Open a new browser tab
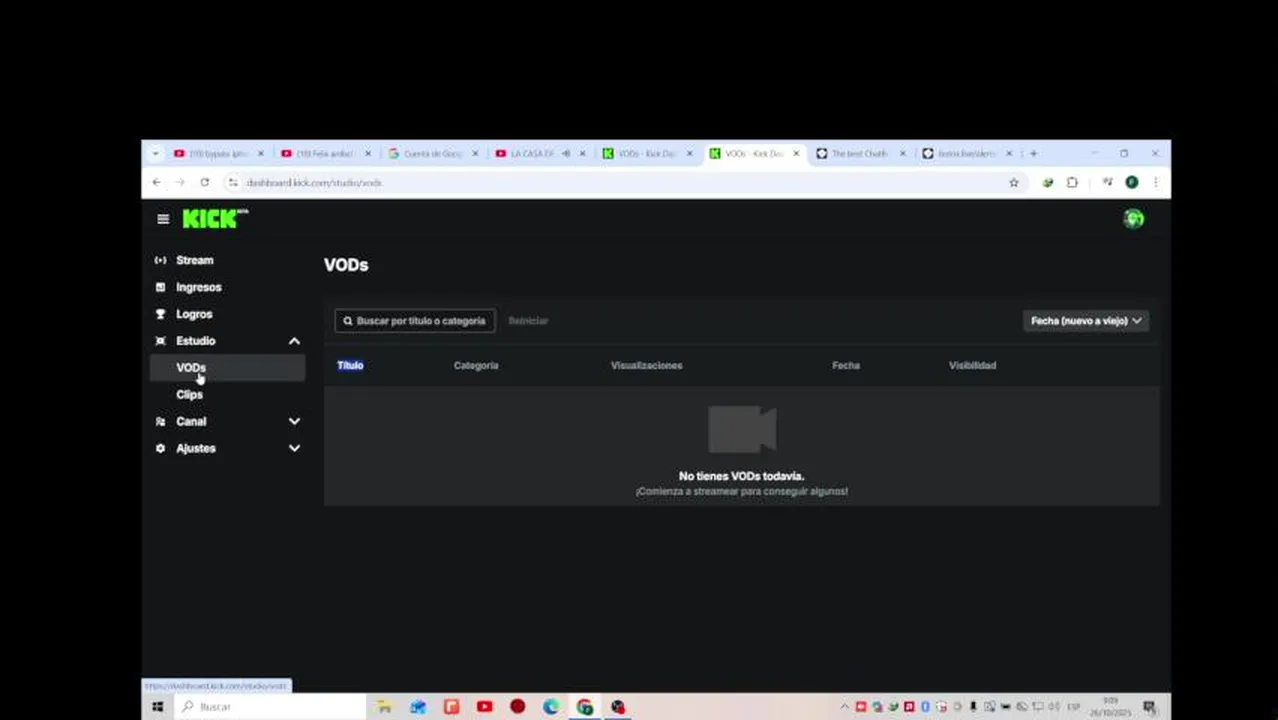Viewport: 1278px width, 720px height. tap(1033, 154)
